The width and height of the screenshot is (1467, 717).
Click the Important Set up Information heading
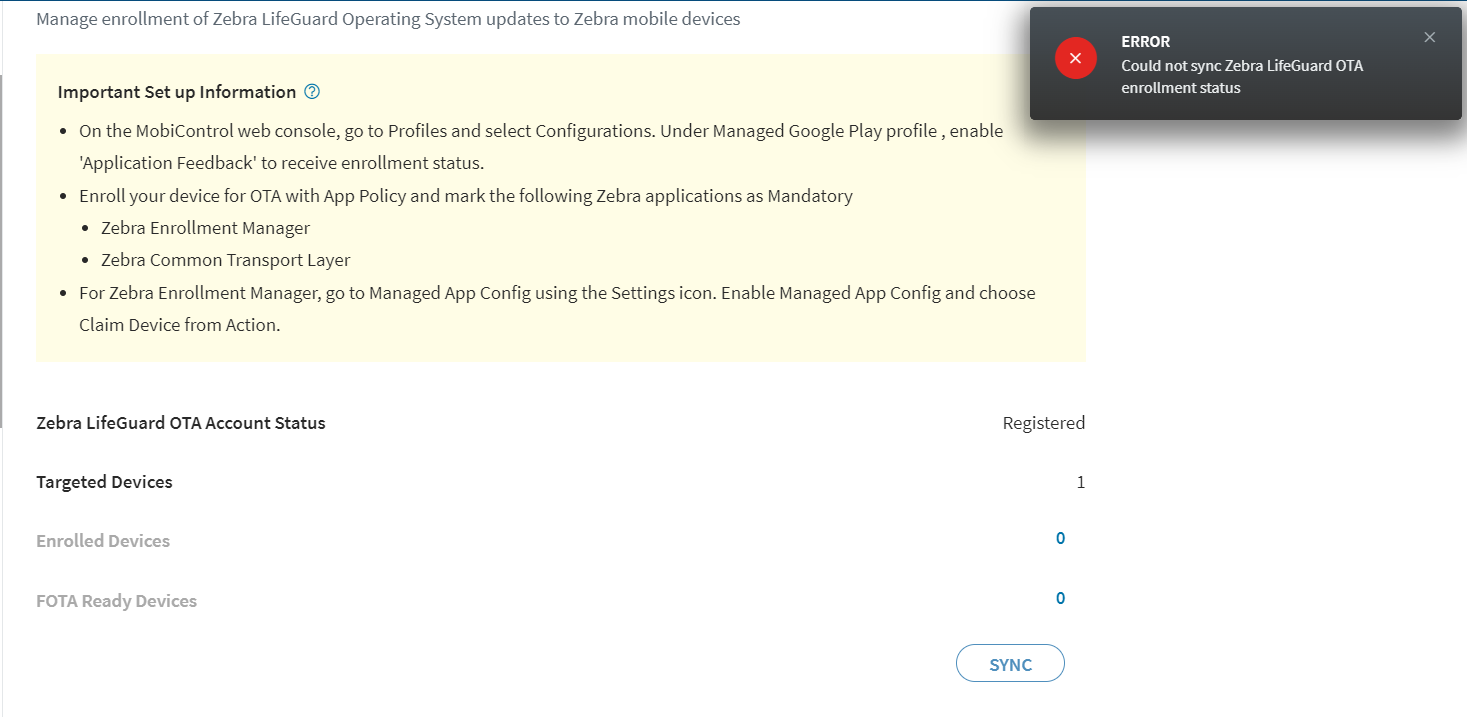coord(177,92)
